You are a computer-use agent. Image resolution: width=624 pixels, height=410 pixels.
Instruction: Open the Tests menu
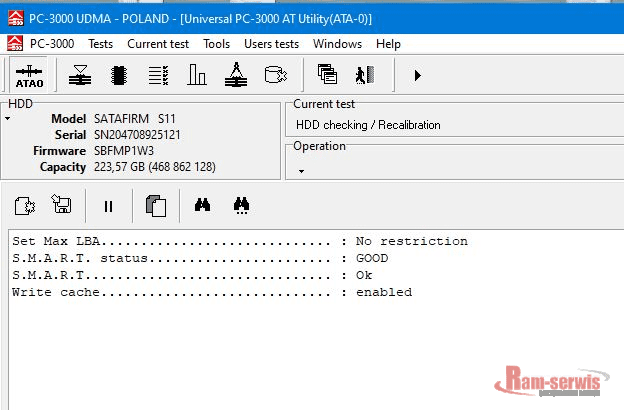click(x=101, y=44)
